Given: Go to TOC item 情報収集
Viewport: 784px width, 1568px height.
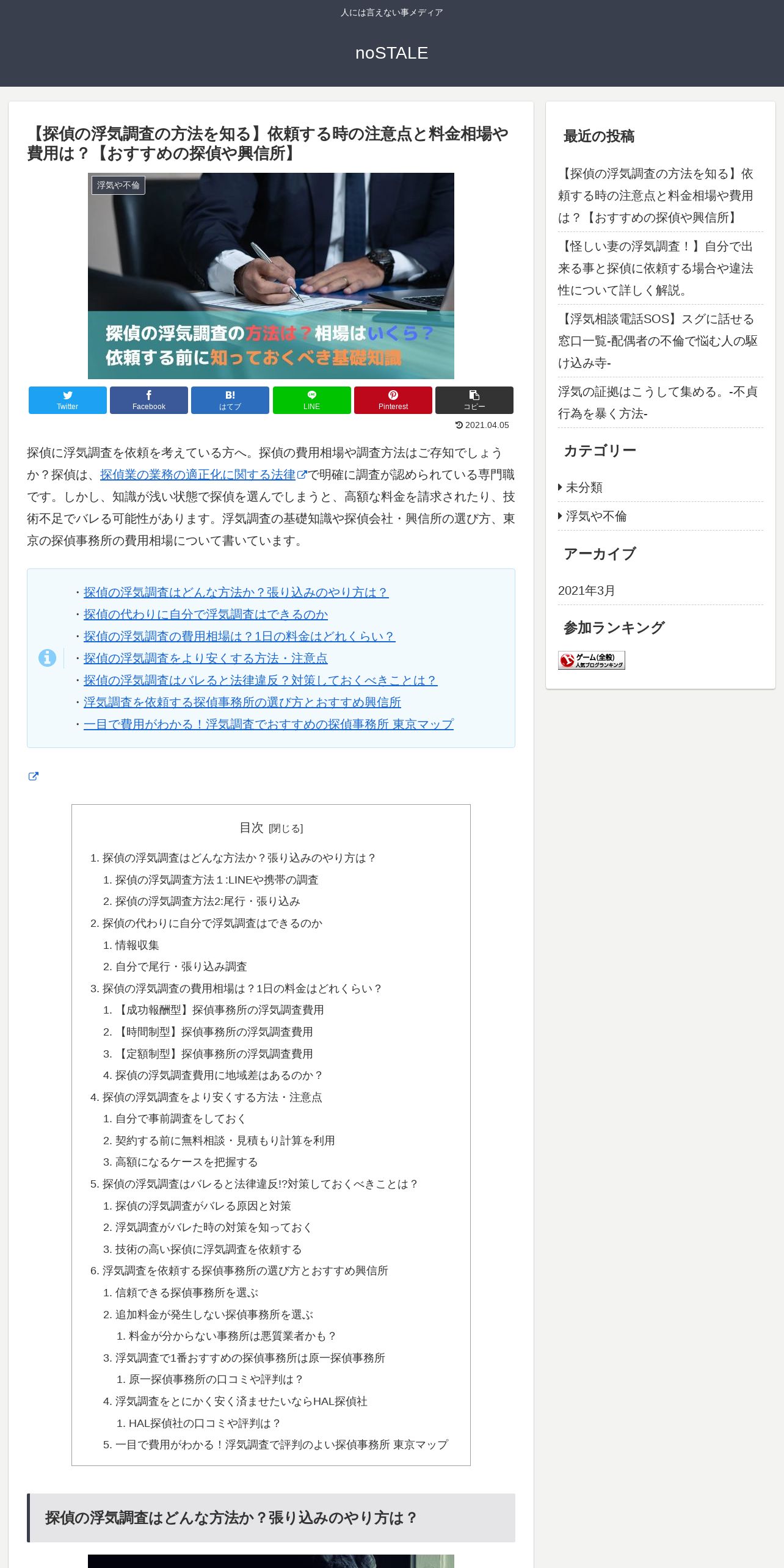Looking at the screenshot, I should (x=137, y=945).
